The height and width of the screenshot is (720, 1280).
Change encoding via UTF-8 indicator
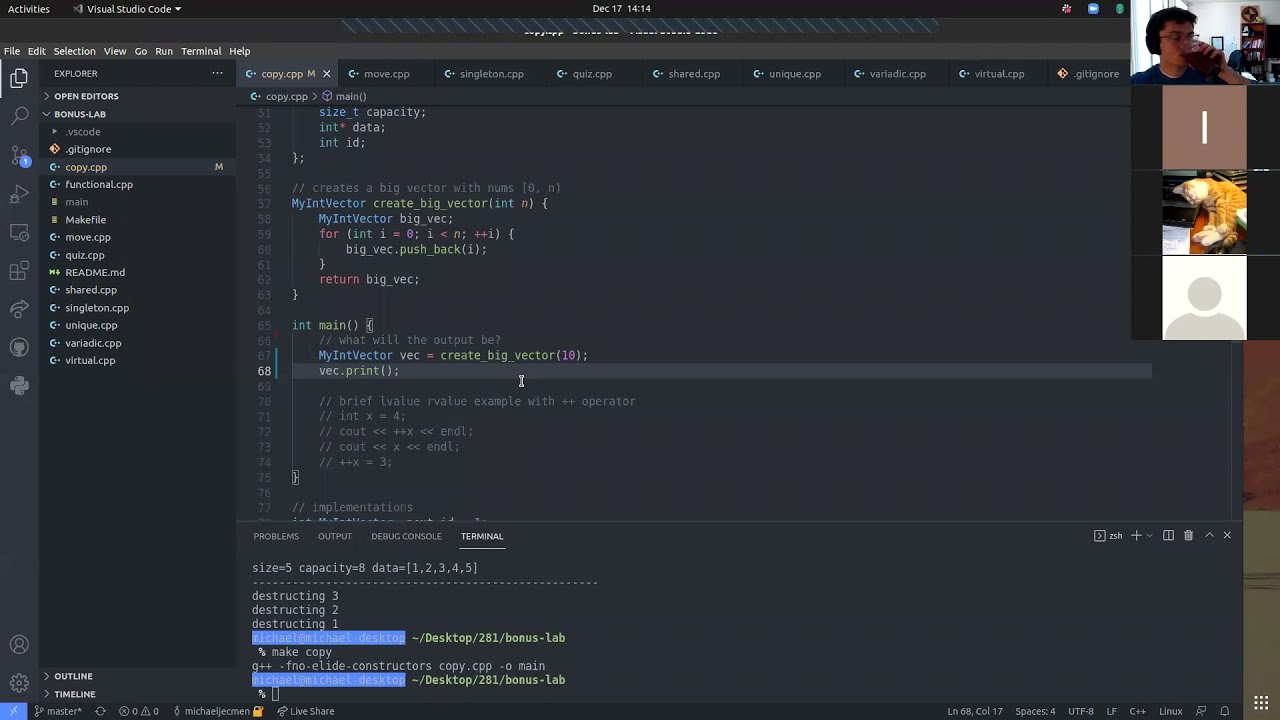pyautogui.click(x=1081, y=711)
